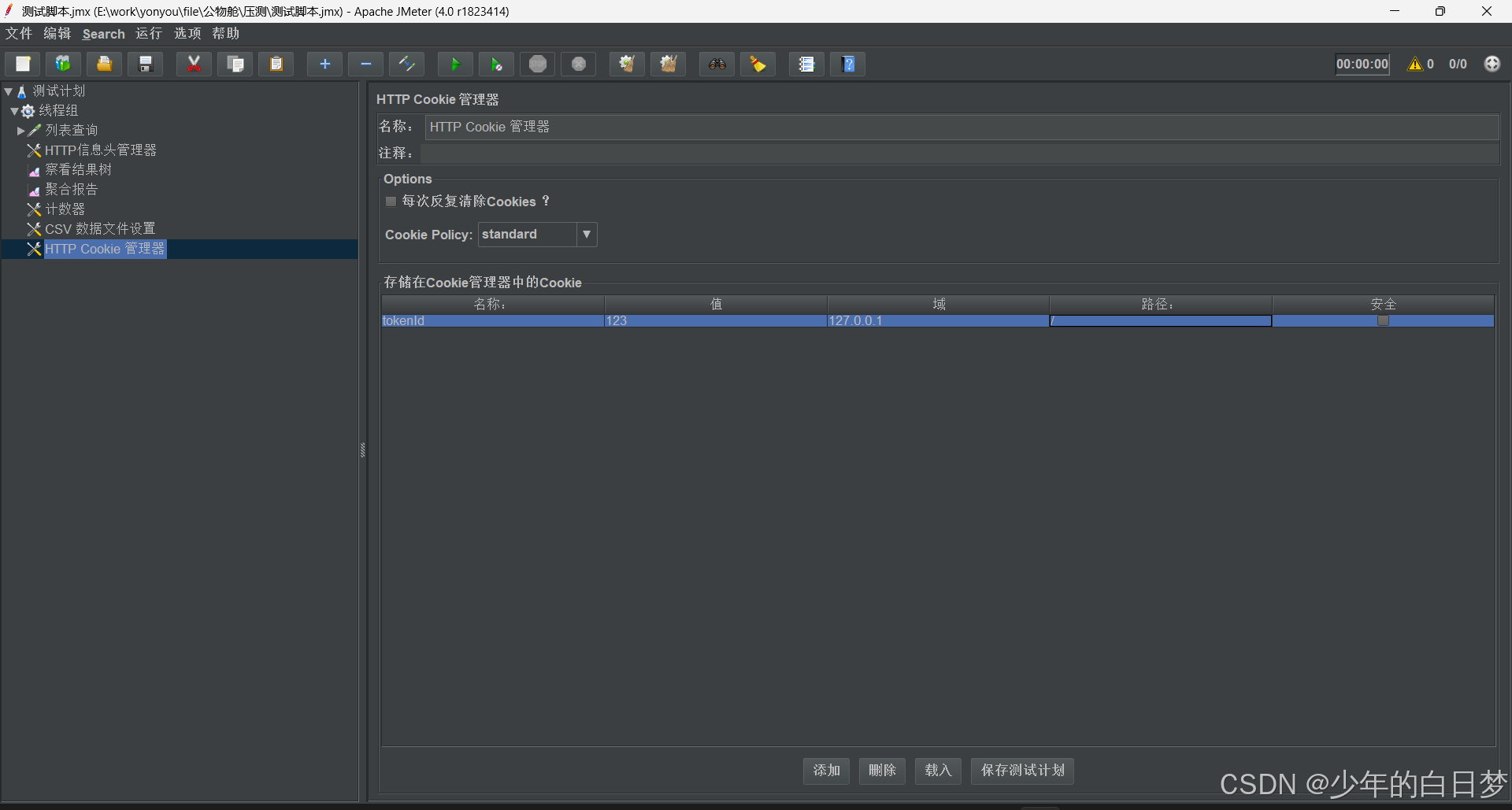
Task: Toggle the 安全 checkbox in tokenId row
Action: 1383,320
